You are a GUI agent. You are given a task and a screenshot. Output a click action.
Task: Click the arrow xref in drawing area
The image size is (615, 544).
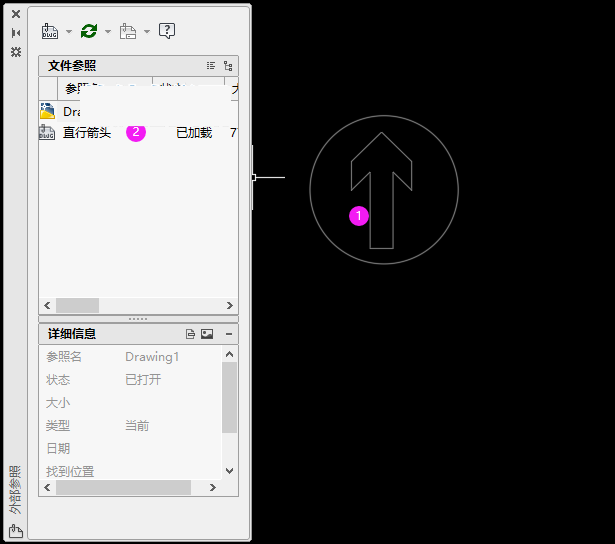[384, 190]
